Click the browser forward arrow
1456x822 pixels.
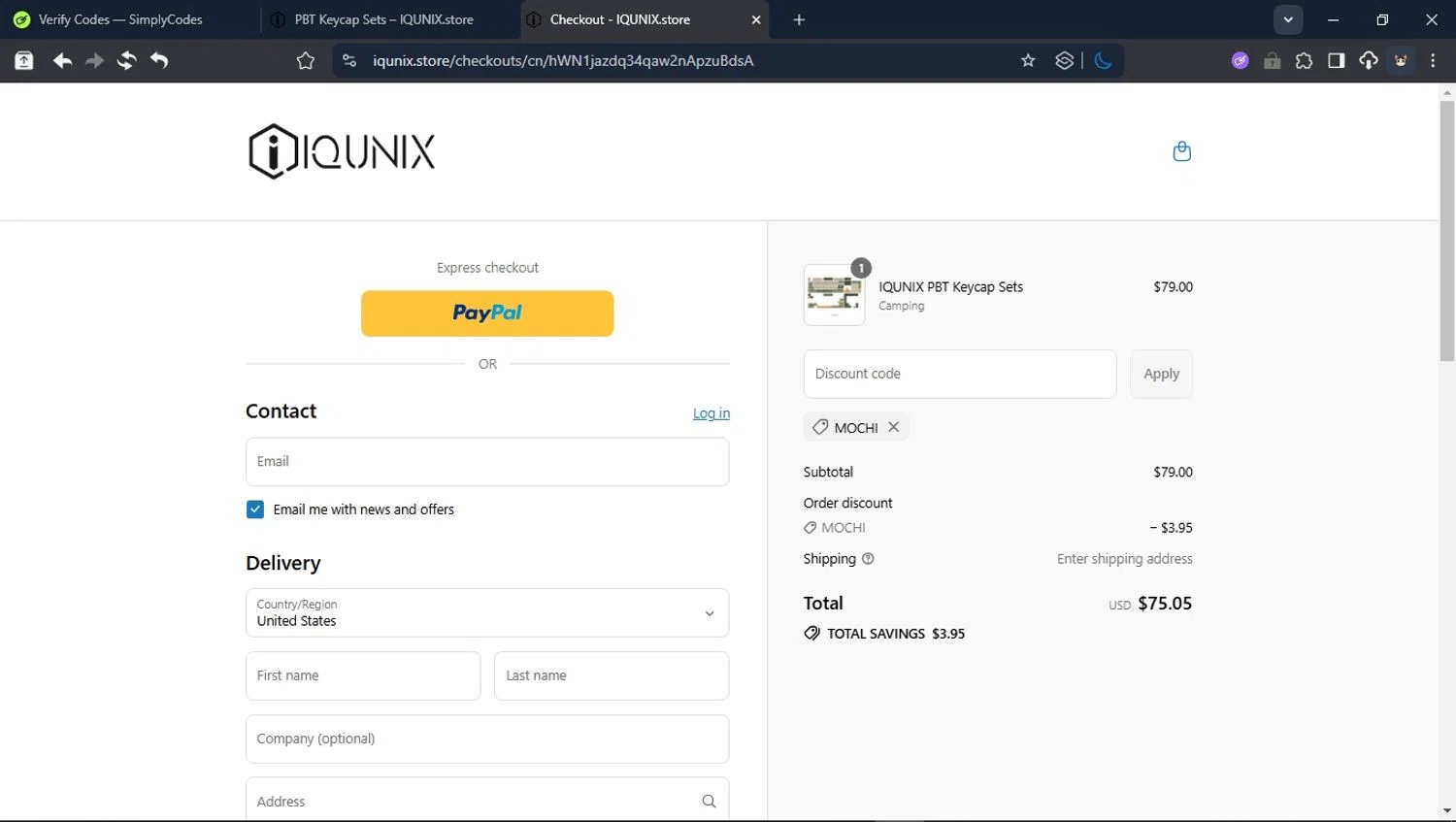click(x=94, y=60)
